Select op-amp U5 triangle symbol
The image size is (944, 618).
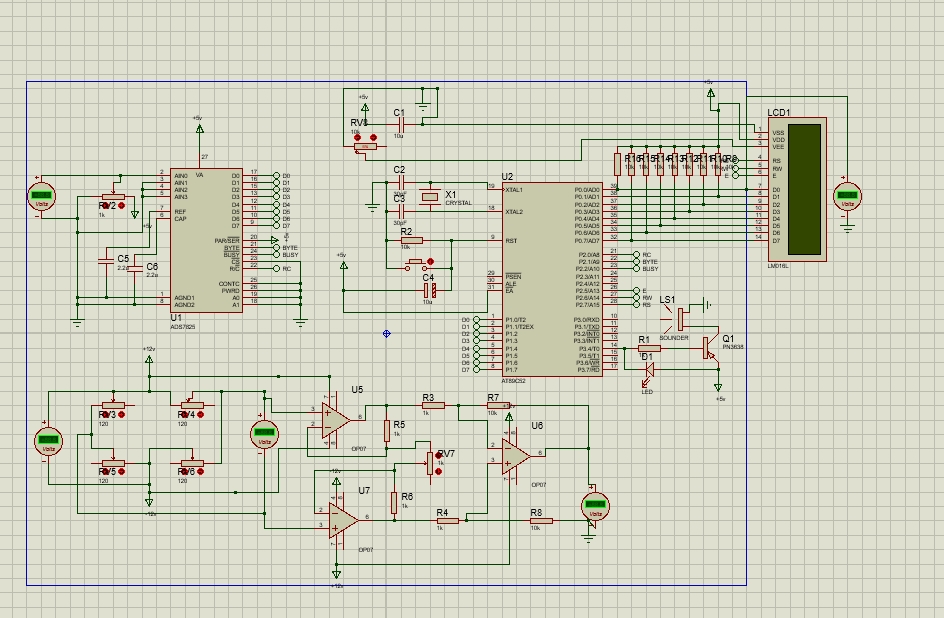coord(336,420)
